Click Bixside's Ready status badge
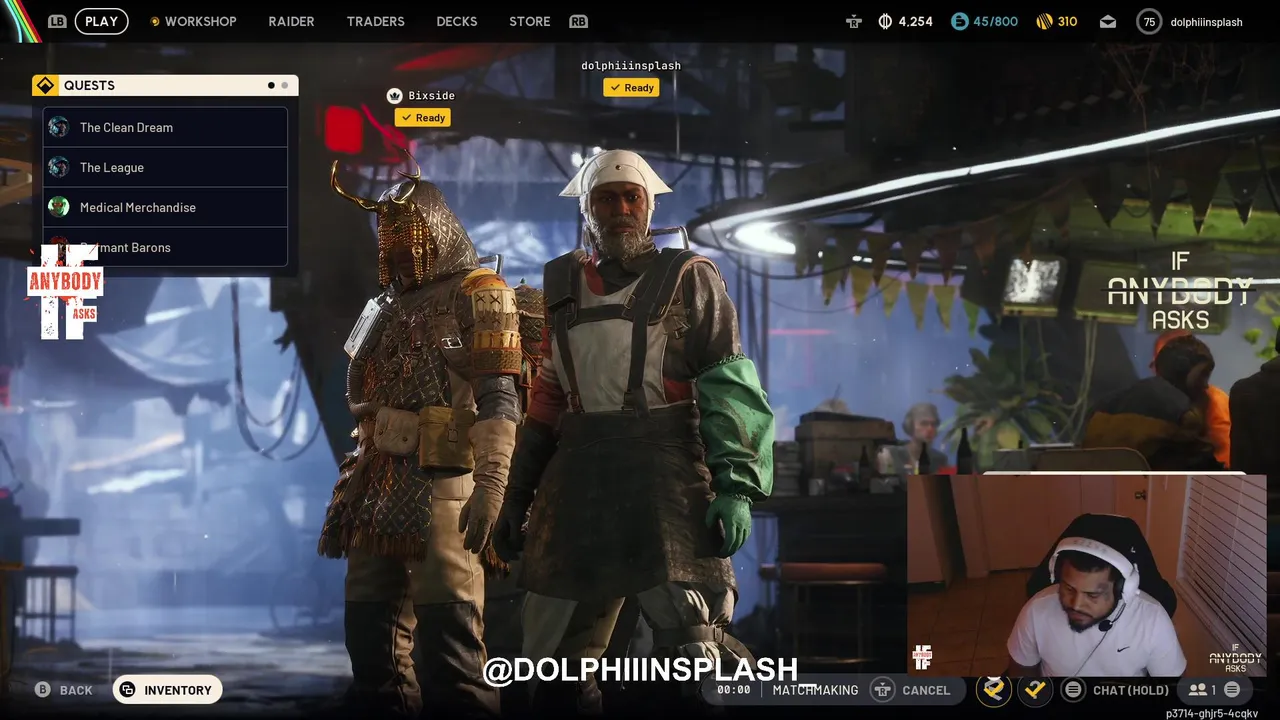The height and width of the screenshot is (720, 1280). coord(423,117)
